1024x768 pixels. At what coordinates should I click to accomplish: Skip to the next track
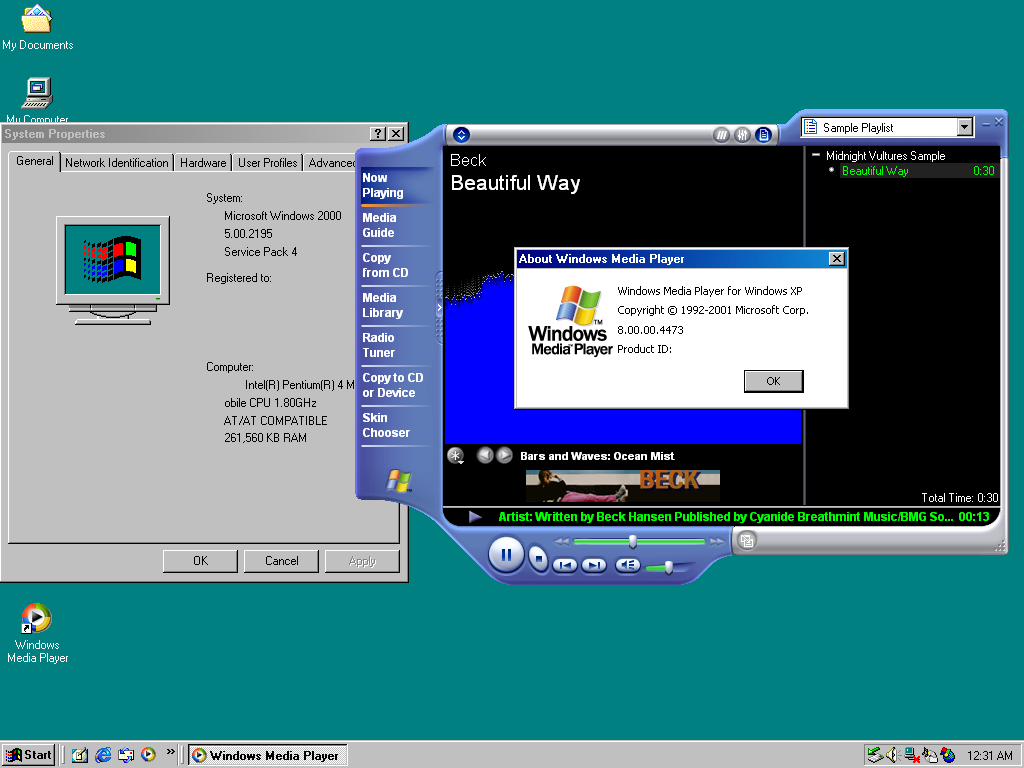[594, 565]
